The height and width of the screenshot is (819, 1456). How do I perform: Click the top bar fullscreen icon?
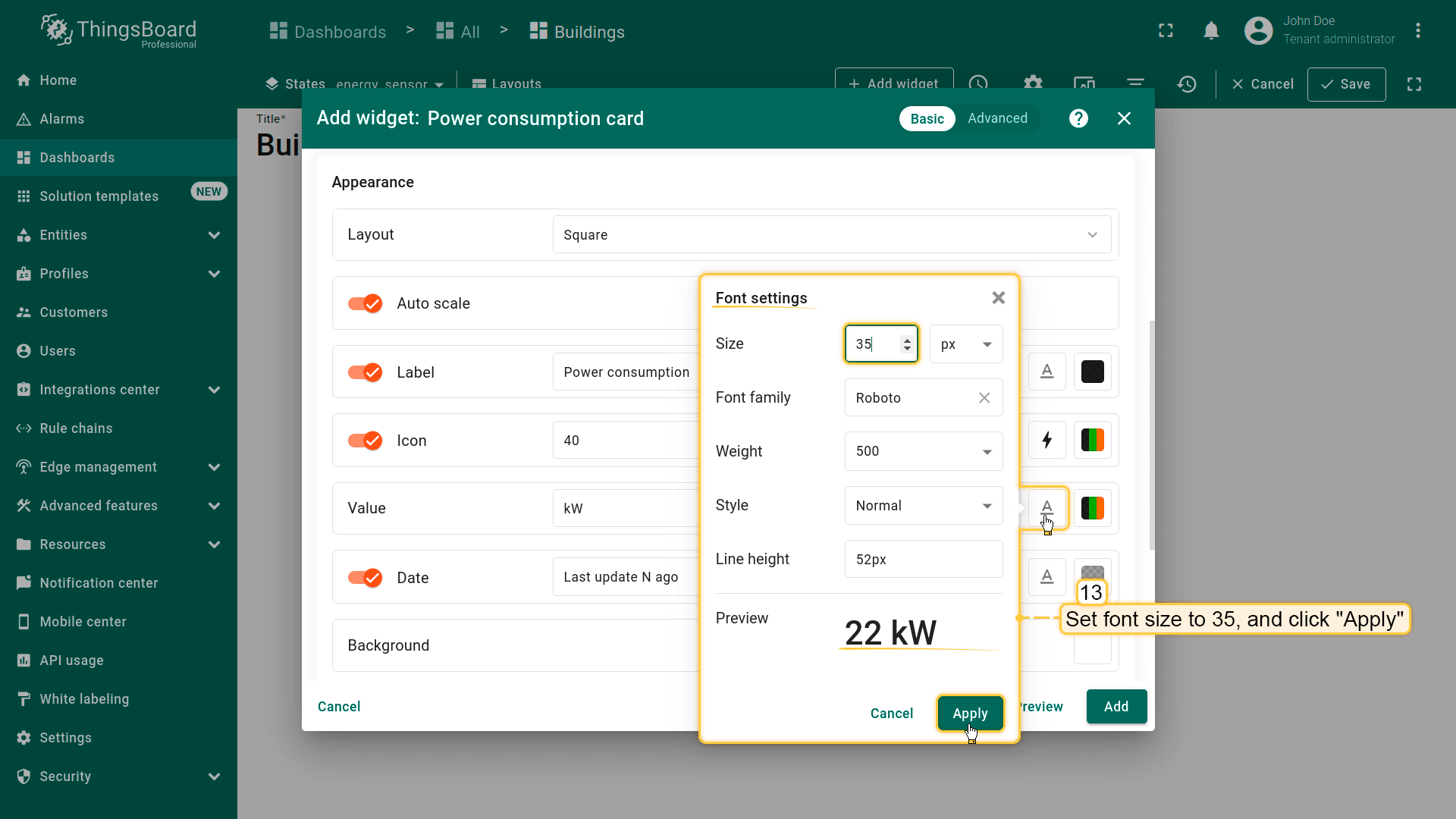[x=1166, y=31]
